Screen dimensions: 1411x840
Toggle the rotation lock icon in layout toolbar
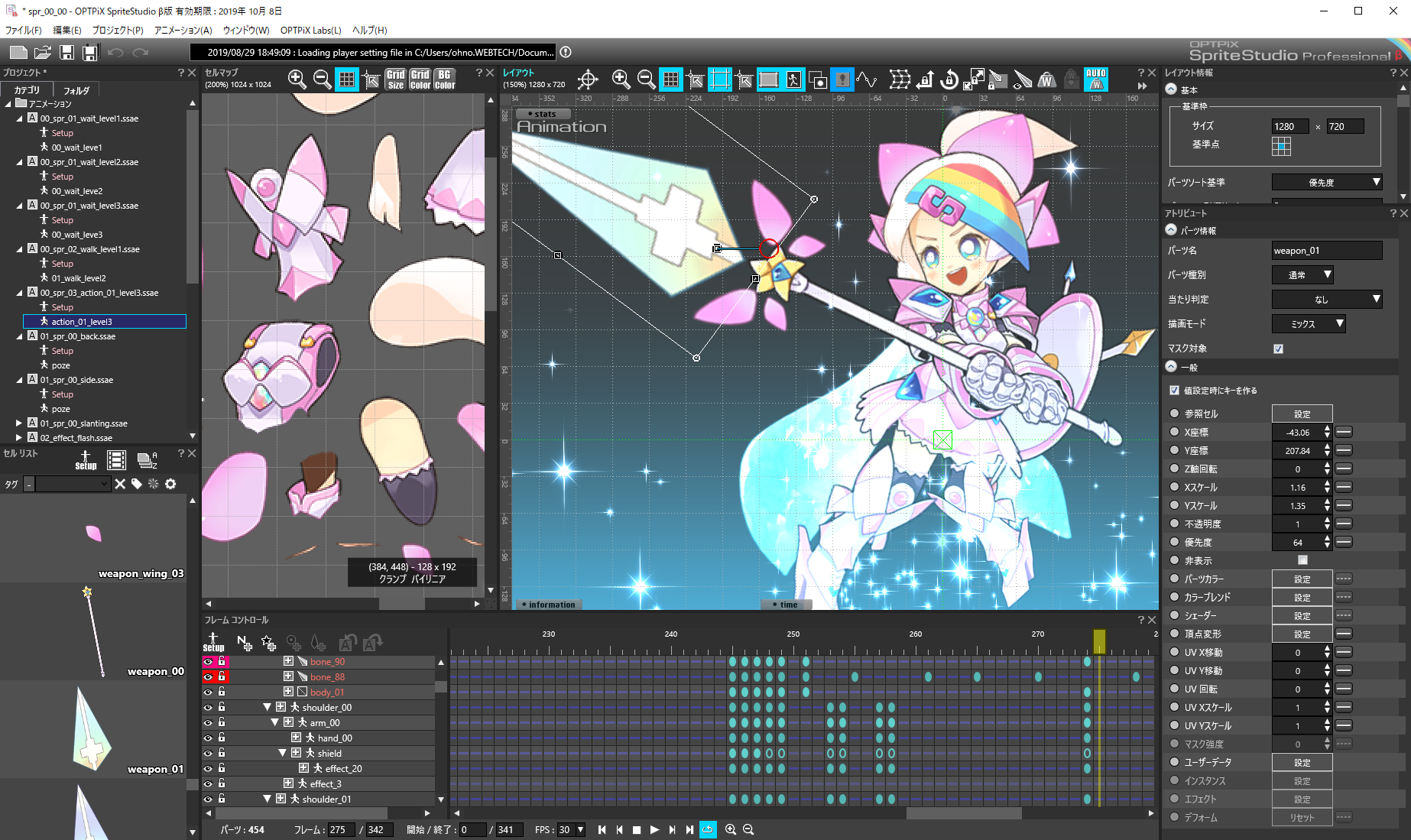tap(949, 79)
